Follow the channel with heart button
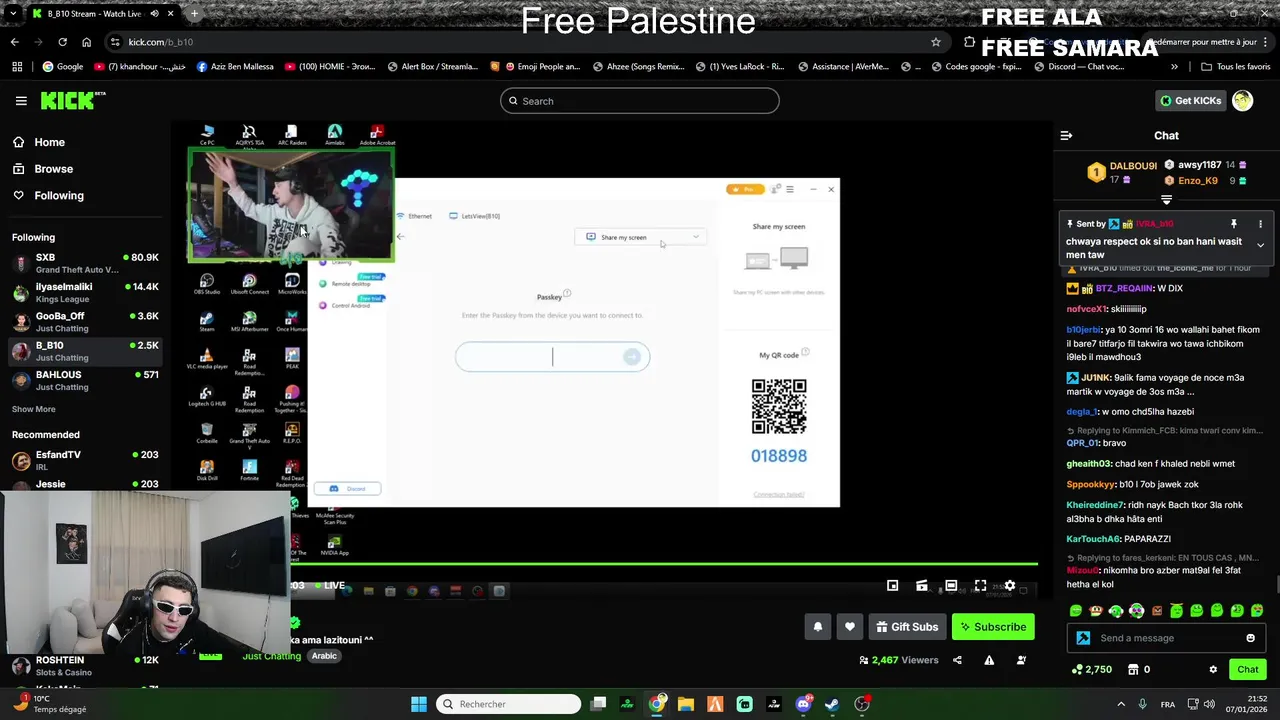The width and height of the screenshot is (1280, 720). (850, 627)
